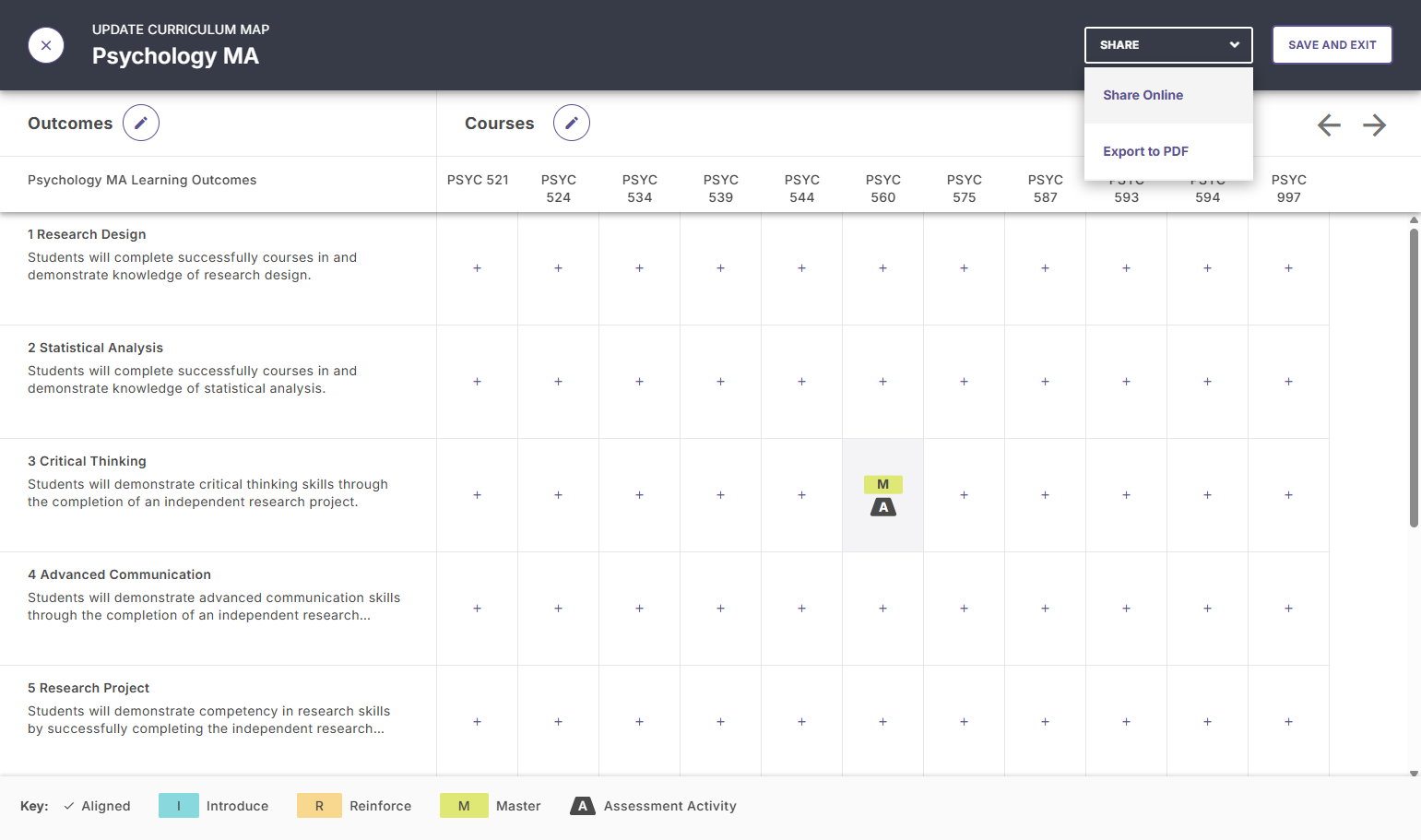
Task: Close the curriculum map editor with X icon
Action: click(x=46, y=45)
